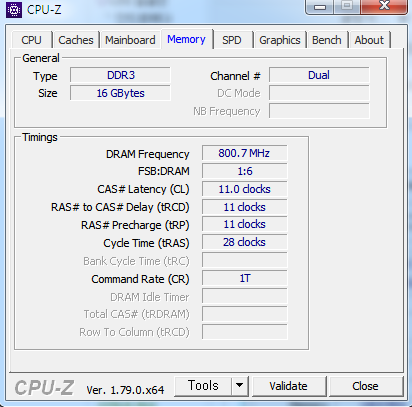The height and width of the screenshot is (407, 412).
Task: Click the CAS# Latency (CL) label
Action: tap(143, 189)
